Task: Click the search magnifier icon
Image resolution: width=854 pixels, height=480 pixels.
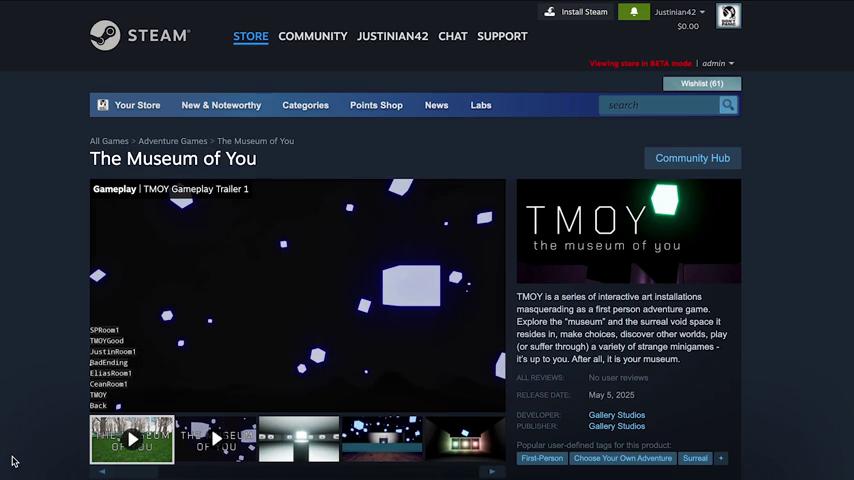Action: coord(728,105)
